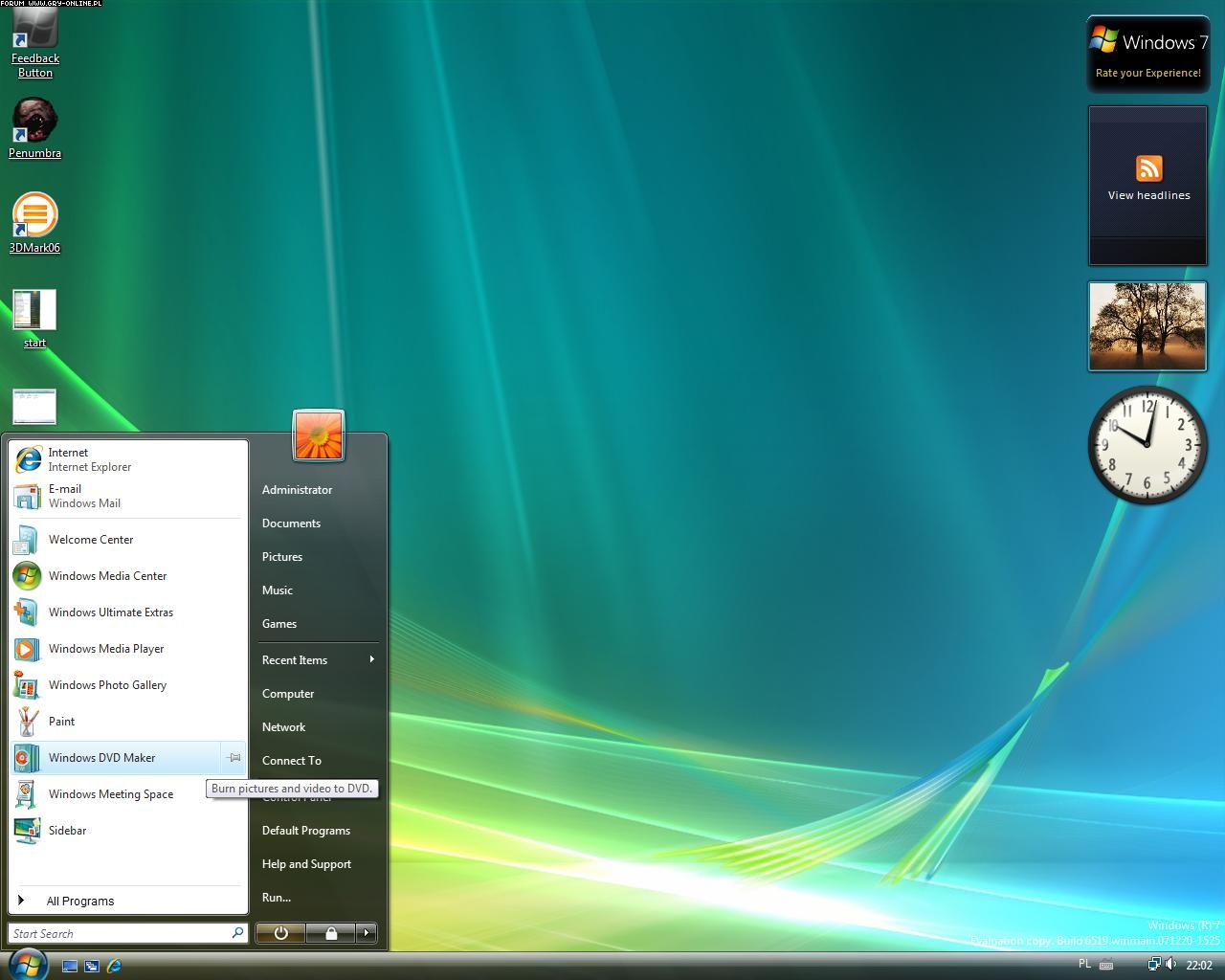Click the Start Search input field

(120, 933)
